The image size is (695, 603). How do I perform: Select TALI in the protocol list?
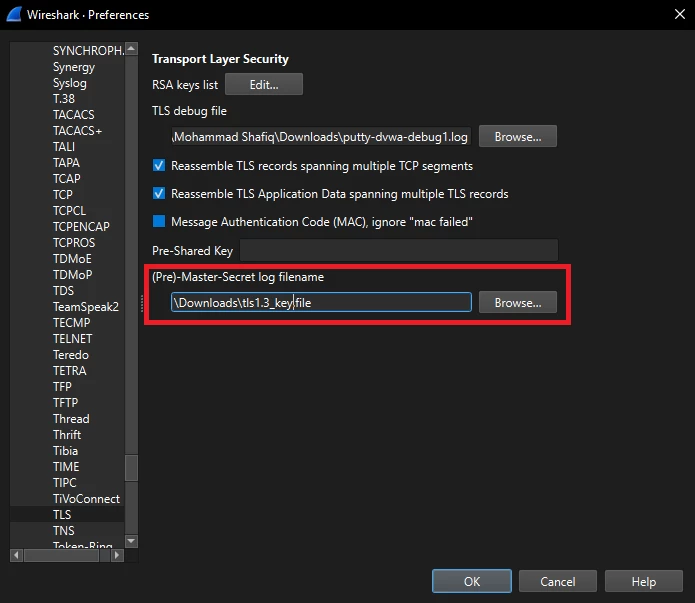(64, 147)
